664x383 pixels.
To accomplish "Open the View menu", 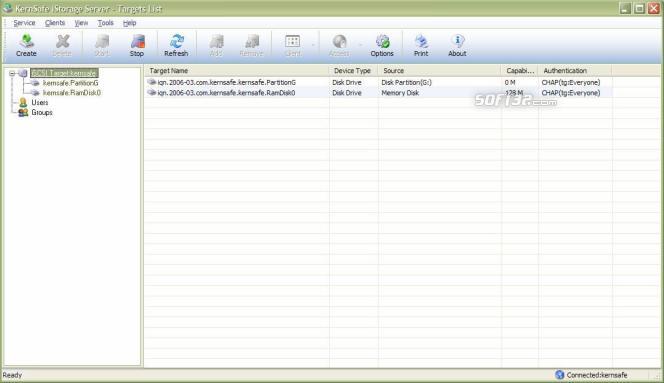I will coord(81,23).
